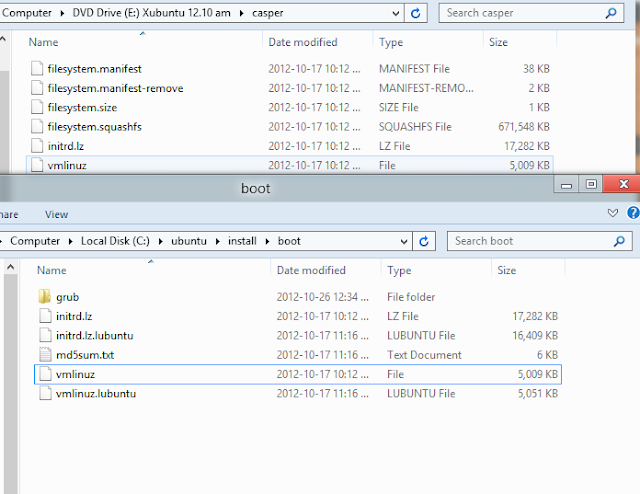Open the Help question mark icon
The height and width of the screenshot is (494, 640).
click(633, 213)
